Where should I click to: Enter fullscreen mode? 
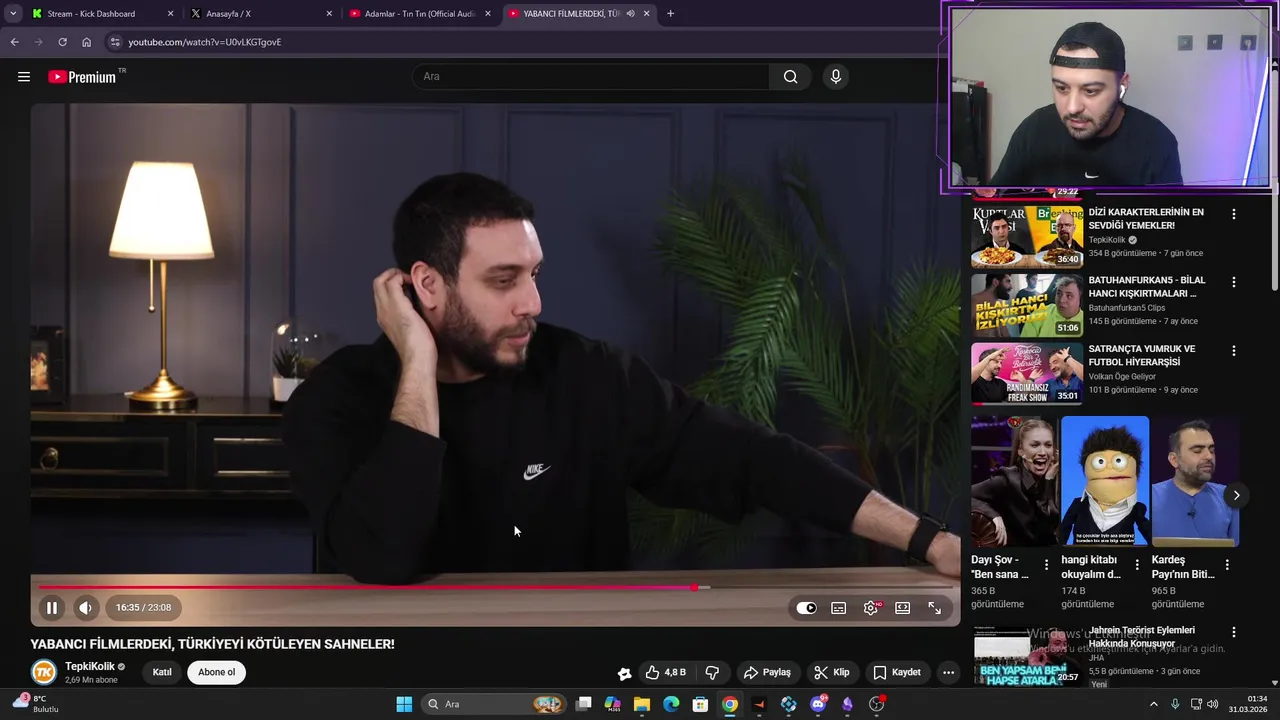click(x=935, y=608)
